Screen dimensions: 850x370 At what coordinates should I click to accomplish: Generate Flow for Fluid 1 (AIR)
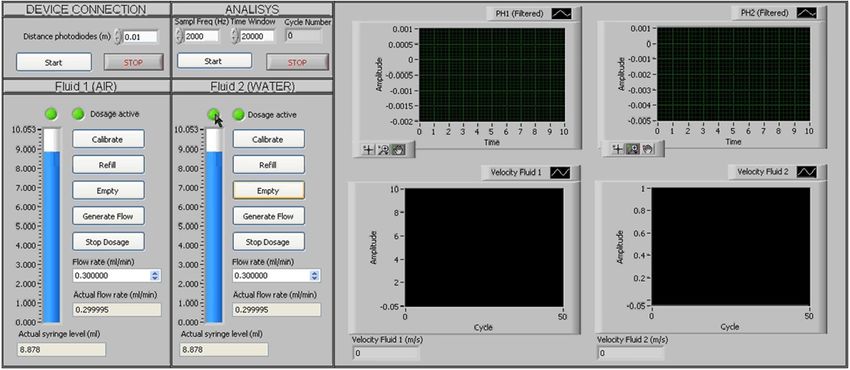(x=108, y=216)
